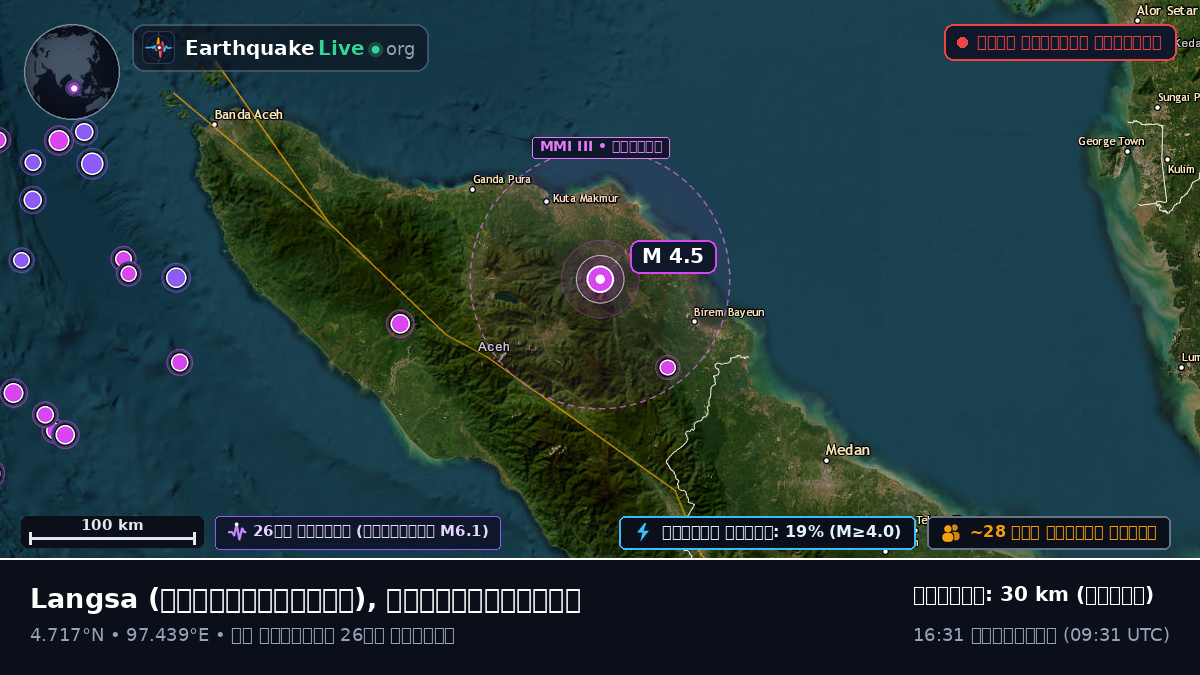Click the Langsa location headline

coord(305,599)
